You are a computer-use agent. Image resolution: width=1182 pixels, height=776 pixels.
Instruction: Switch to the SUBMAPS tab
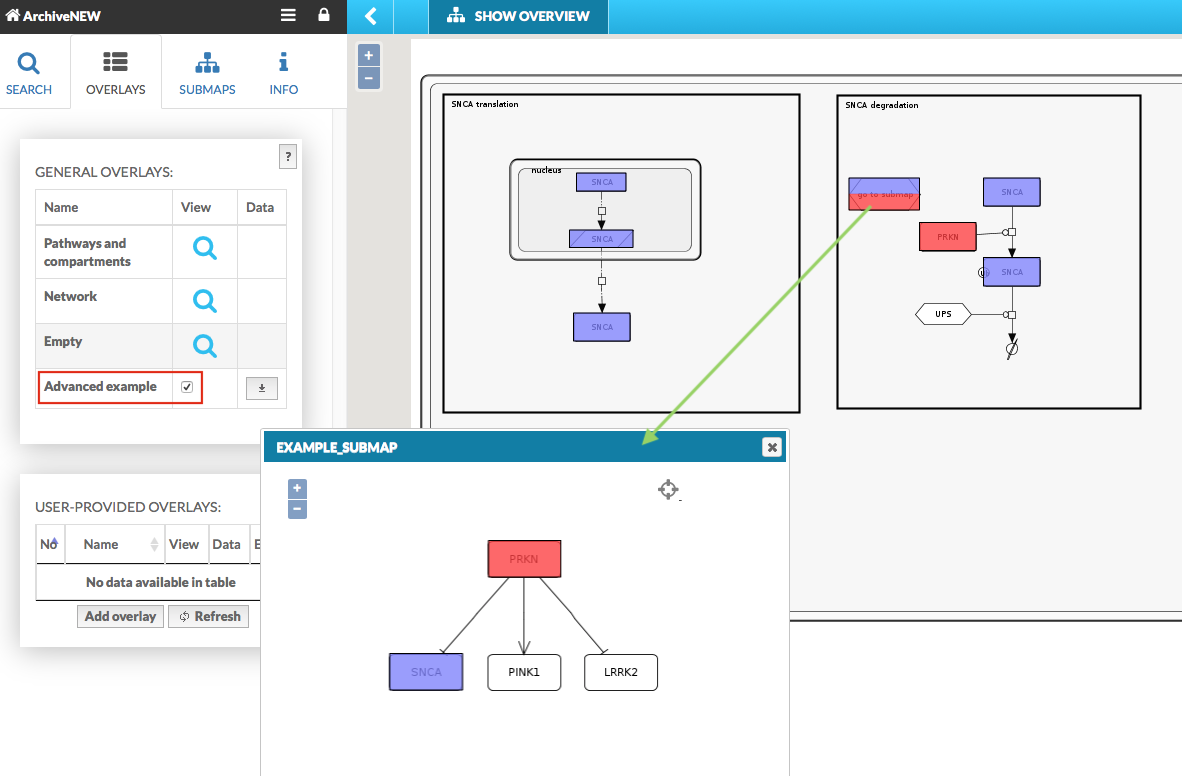click(207, 74)
